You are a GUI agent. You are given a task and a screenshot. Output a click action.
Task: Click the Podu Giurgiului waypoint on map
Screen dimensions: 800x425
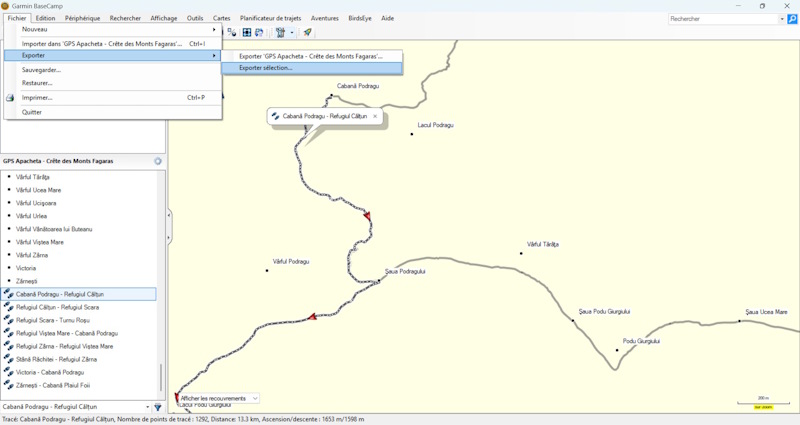[617, 350]
